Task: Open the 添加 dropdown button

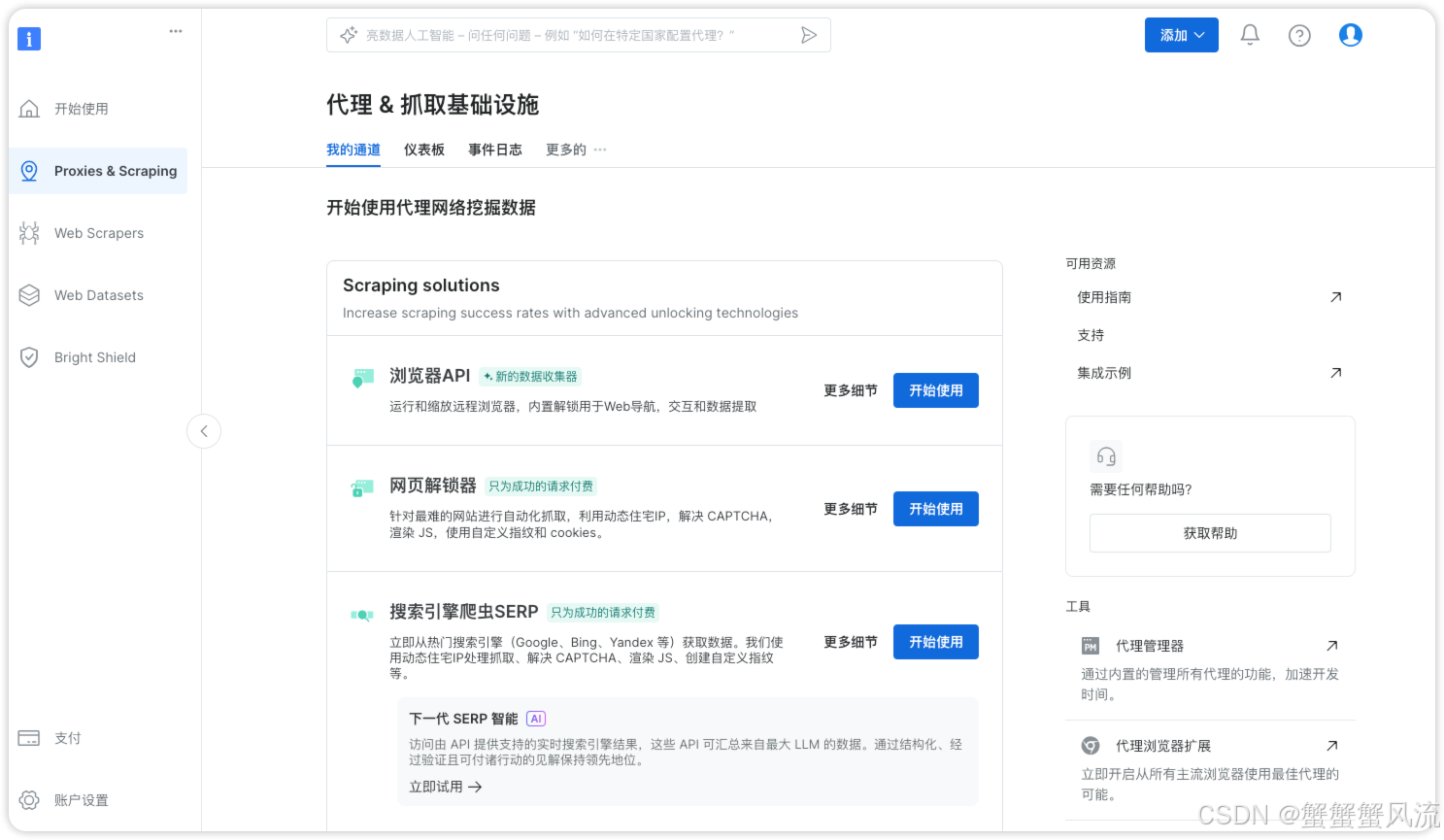Action: pos(1182,35)
